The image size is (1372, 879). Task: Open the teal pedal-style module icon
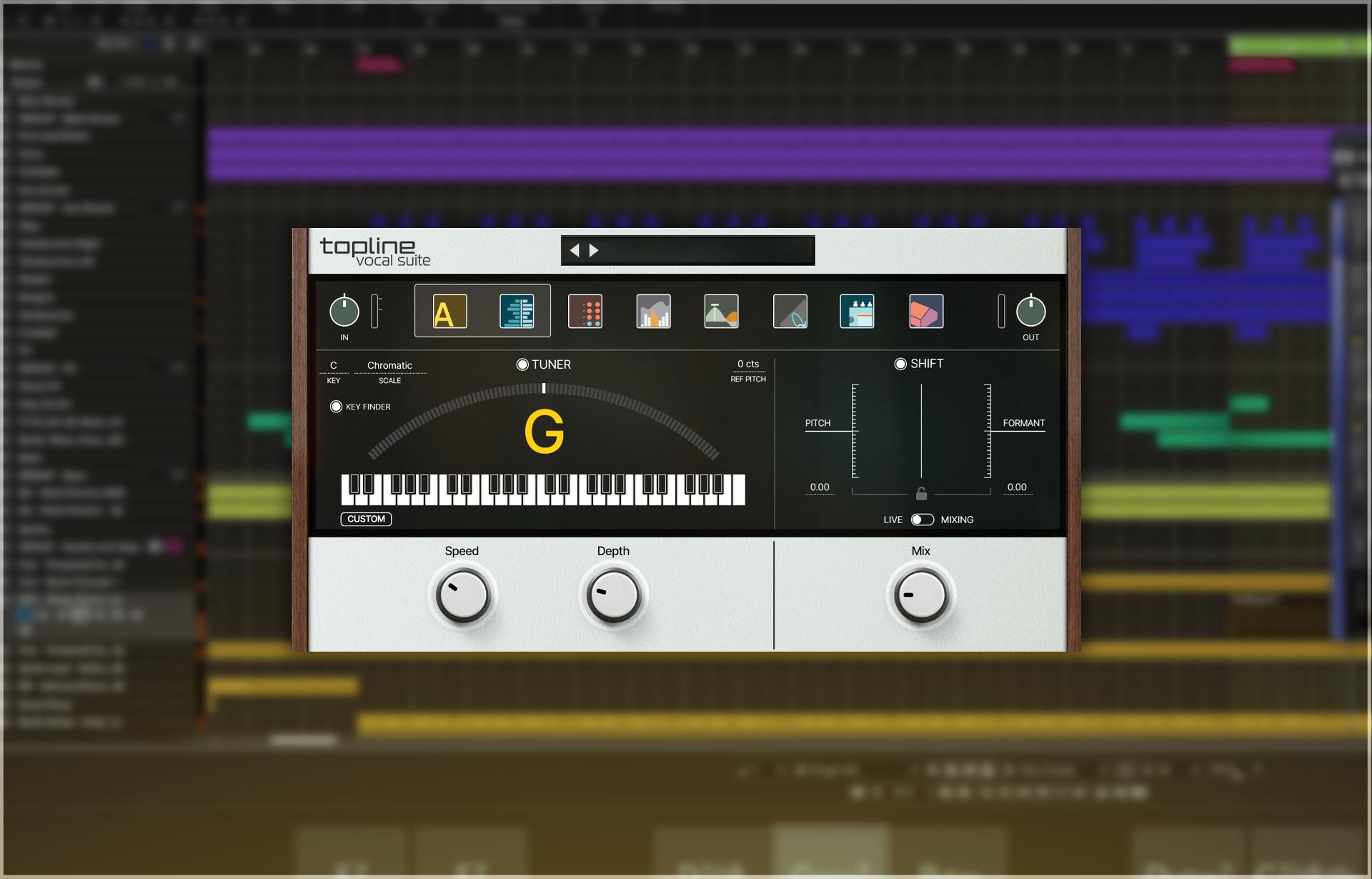coord(857,312)
